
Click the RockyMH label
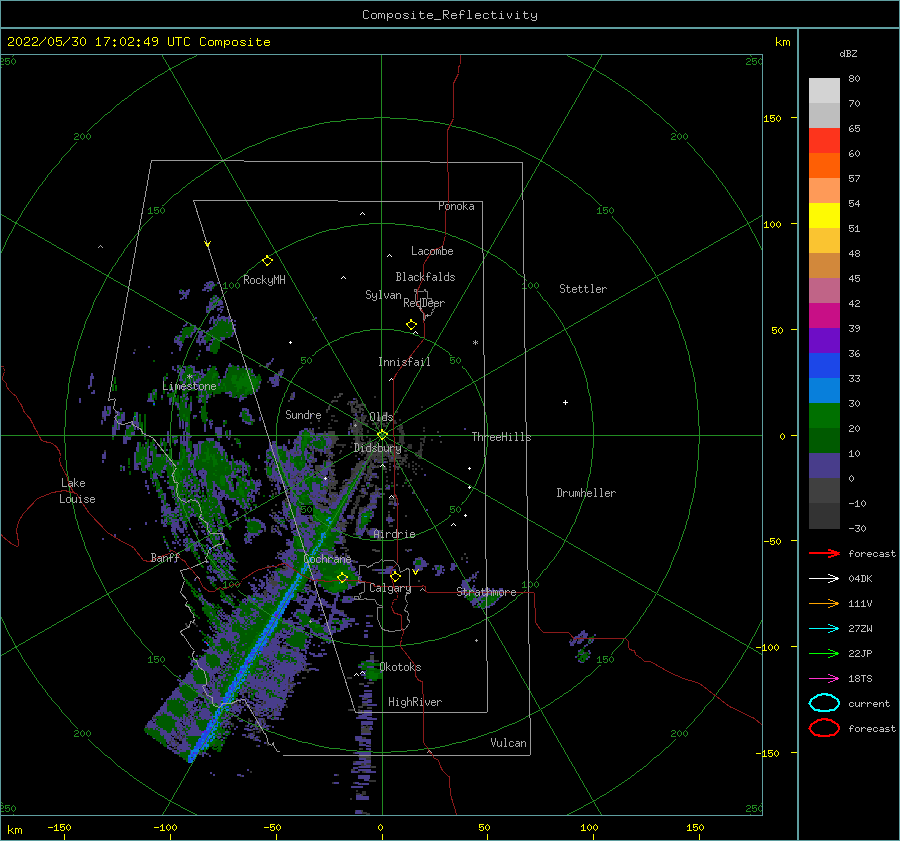[x=264, y=280]
